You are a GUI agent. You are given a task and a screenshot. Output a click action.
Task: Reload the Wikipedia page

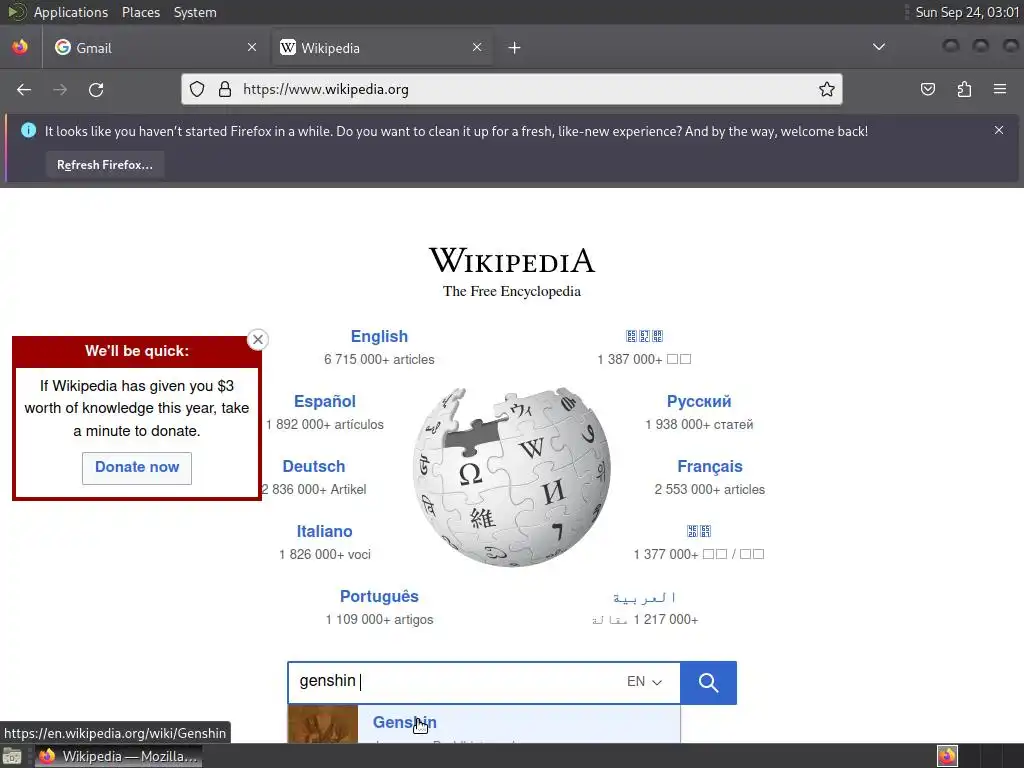tap(96, 89)
